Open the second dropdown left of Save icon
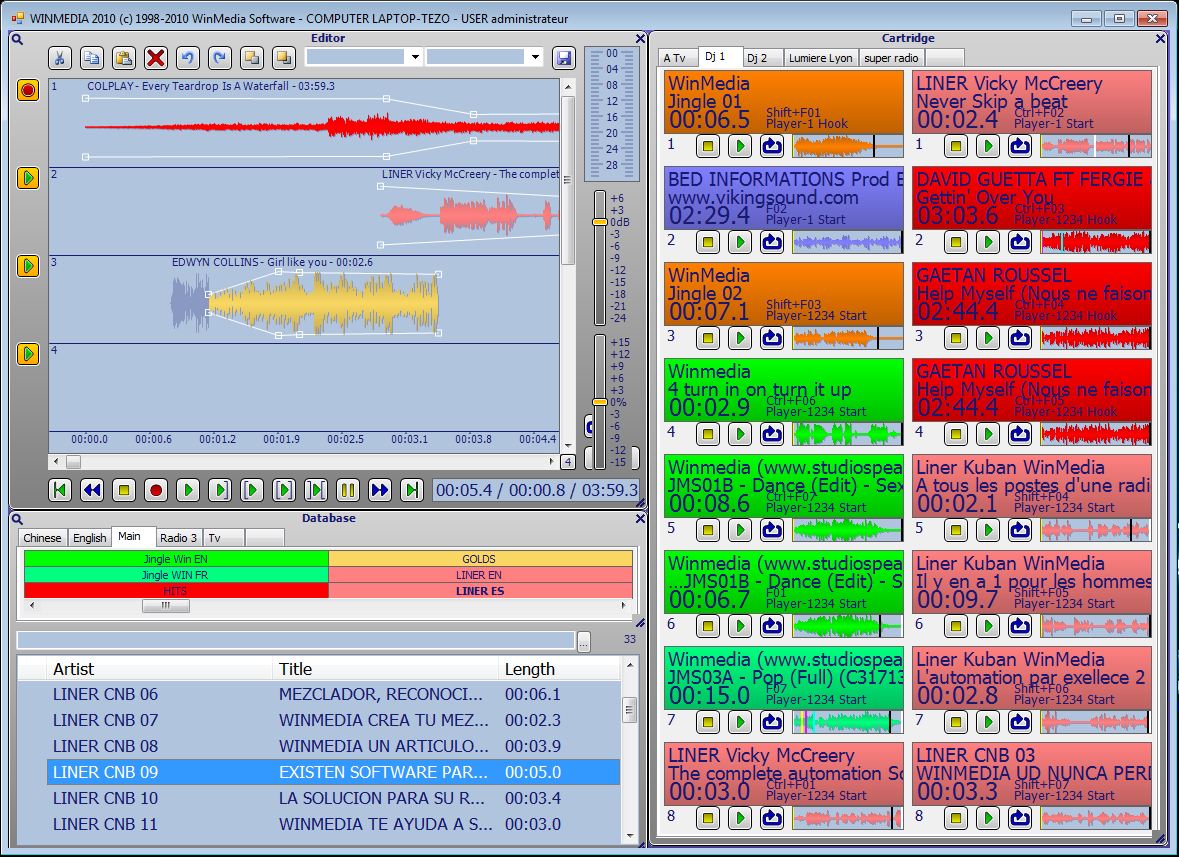This screenshot has width=1179, height=857. tap(535, 58)
